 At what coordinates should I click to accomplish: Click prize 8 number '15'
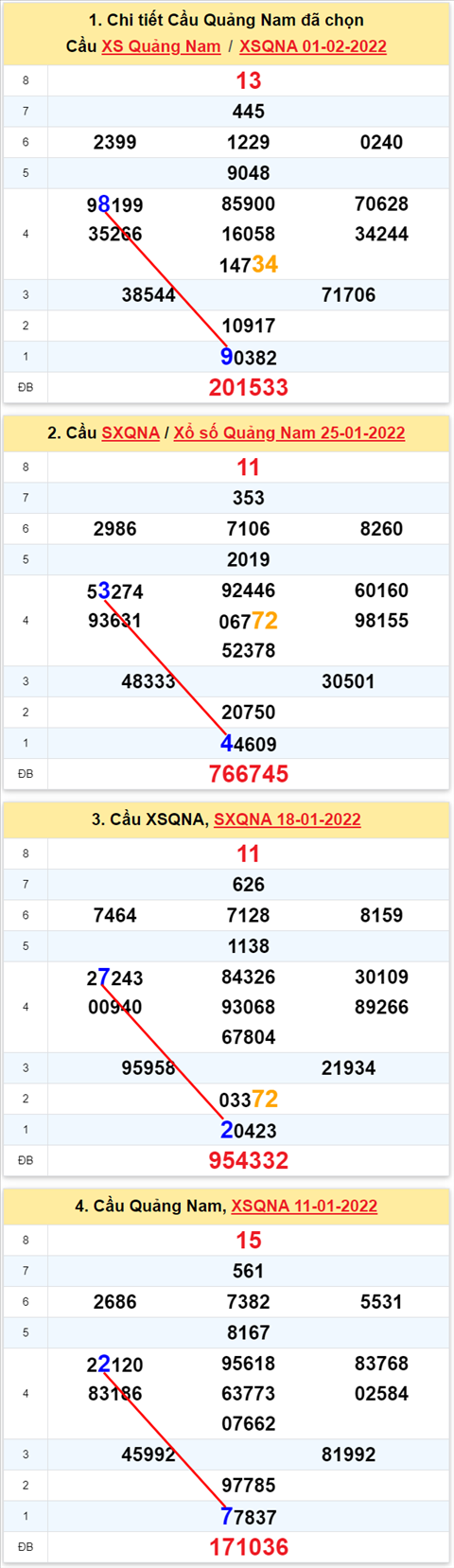tap(249, 1240)
